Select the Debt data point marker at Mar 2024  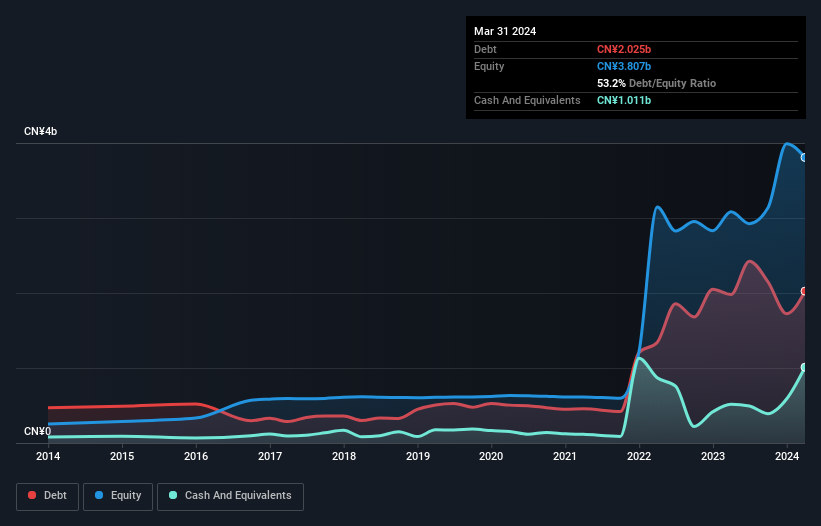(x=804, y=291)
